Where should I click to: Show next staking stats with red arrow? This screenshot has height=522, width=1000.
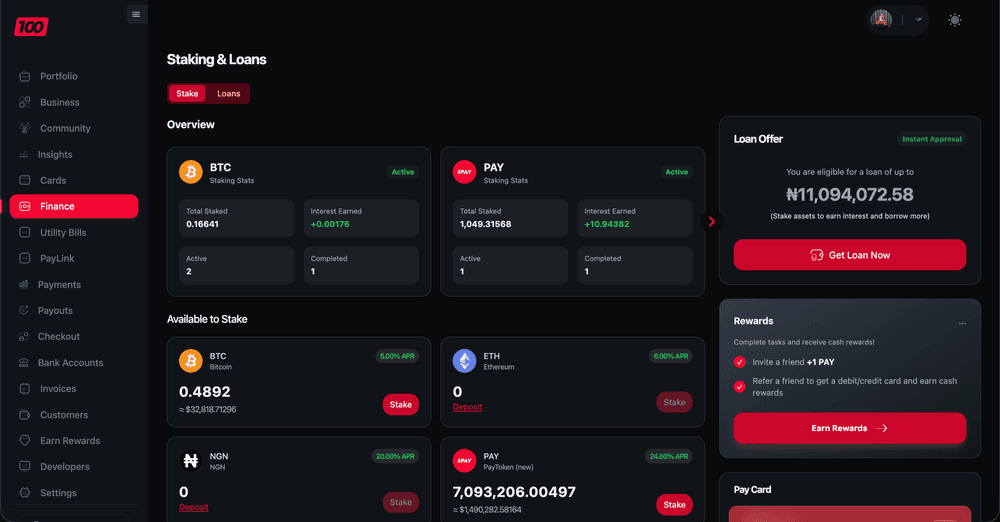coord(712,221)
